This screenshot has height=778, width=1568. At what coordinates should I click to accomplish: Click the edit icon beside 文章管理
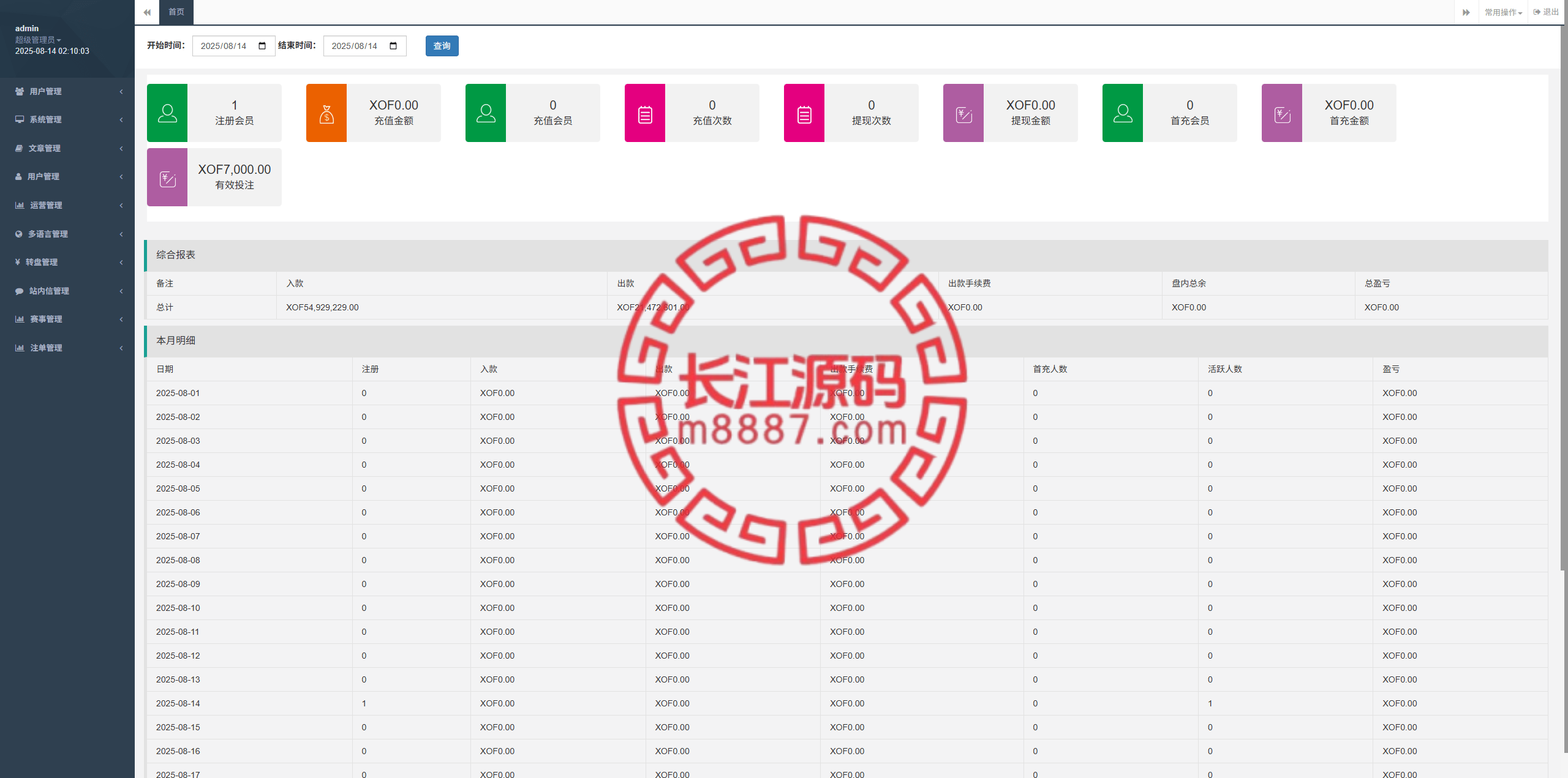[19, 148]
